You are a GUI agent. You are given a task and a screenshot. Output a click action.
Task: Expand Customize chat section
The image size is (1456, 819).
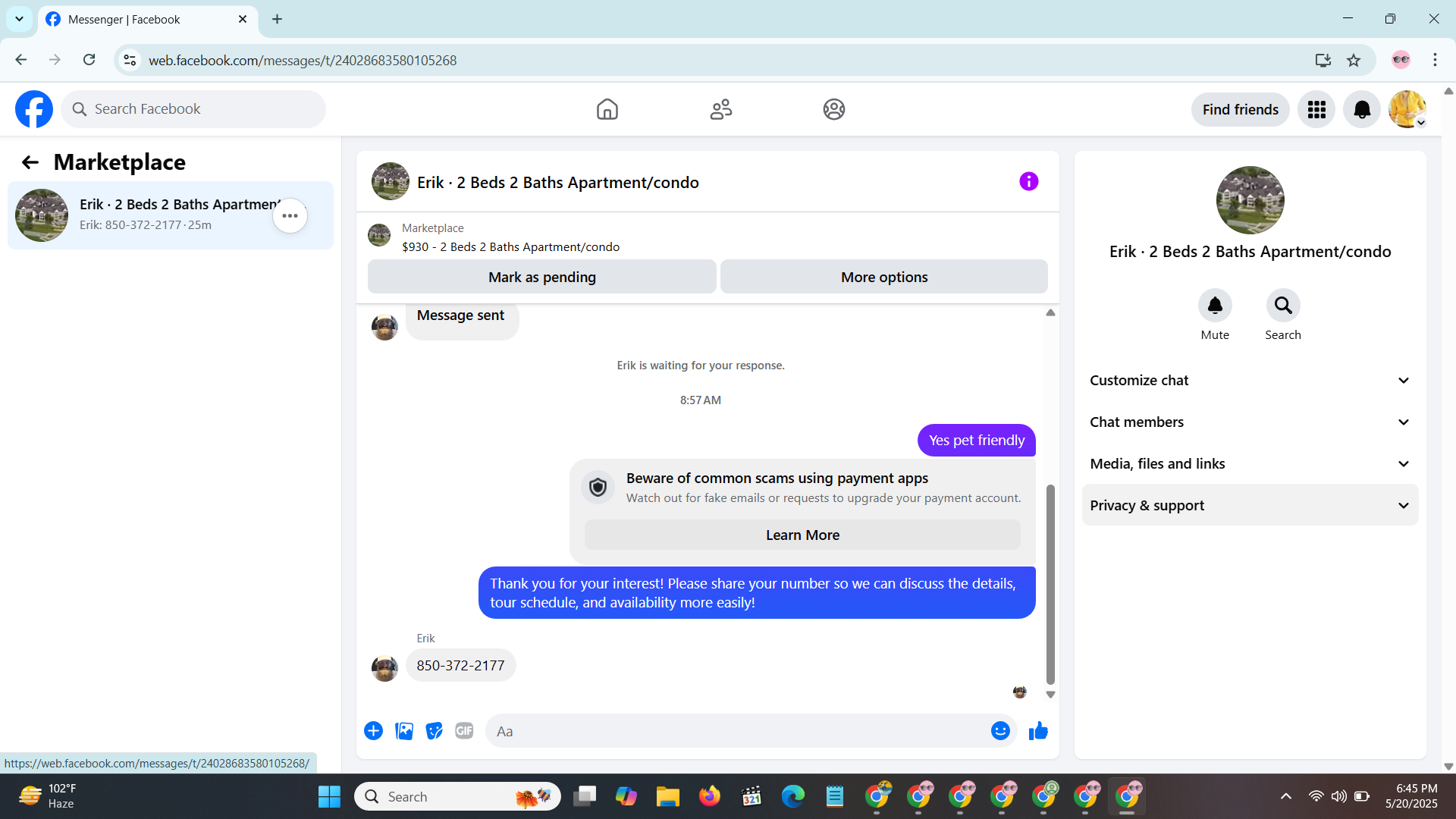click(1250, 381)
